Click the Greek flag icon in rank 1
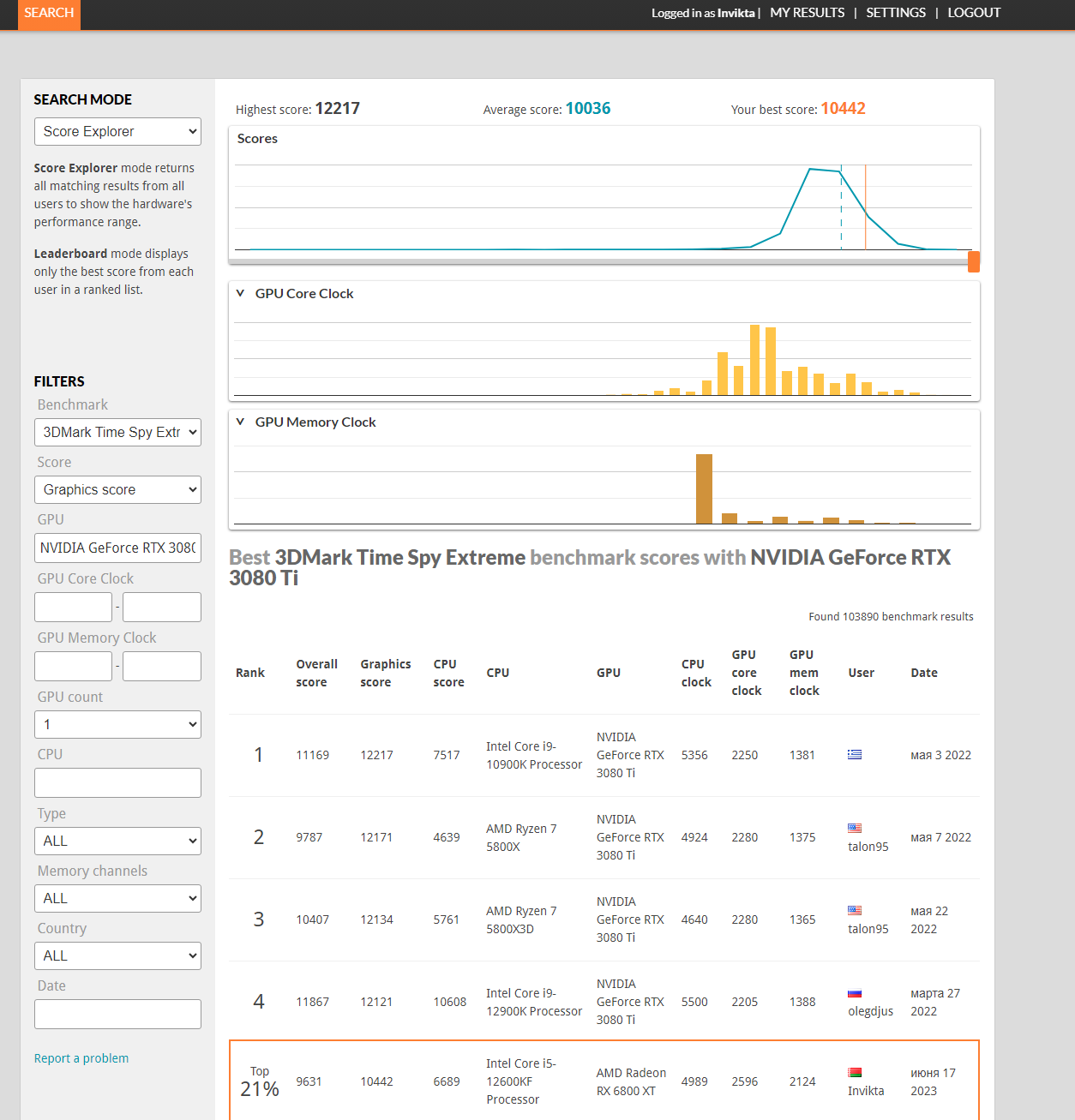Screen dimensions: 1075x1120 [855, 754]
